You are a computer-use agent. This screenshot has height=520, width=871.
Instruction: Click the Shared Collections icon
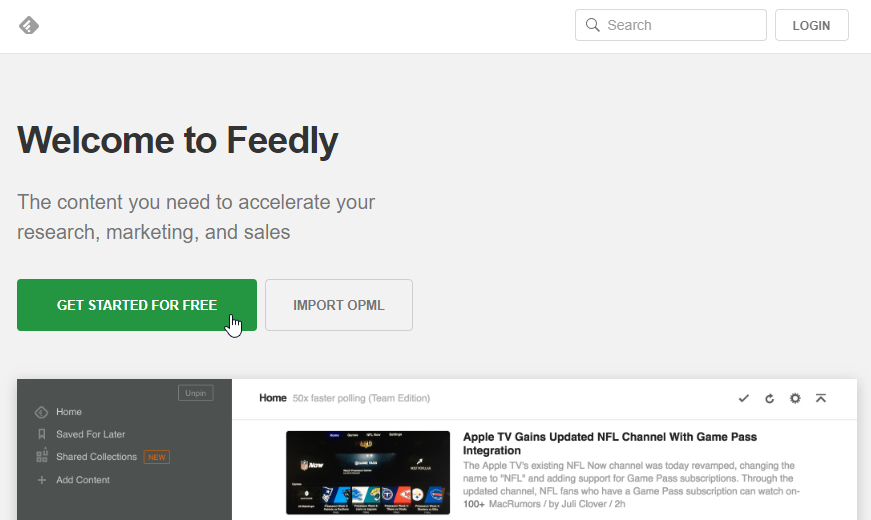42,457
